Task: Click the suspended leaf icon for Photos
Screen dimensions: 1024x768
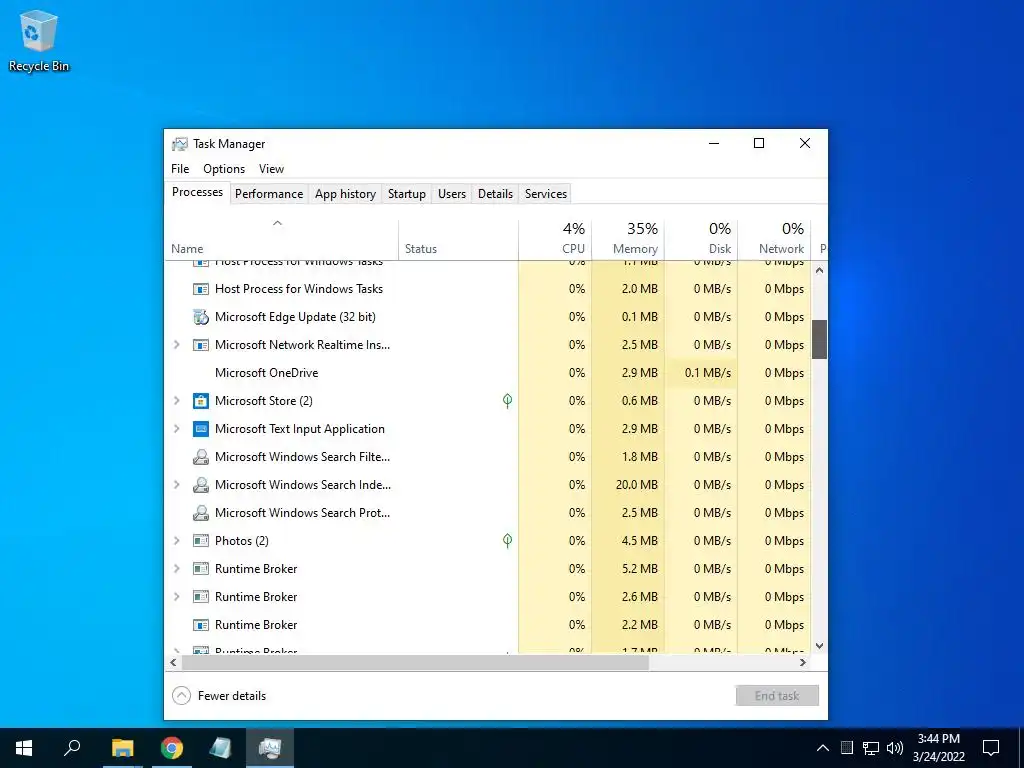Action: (507, 541)
